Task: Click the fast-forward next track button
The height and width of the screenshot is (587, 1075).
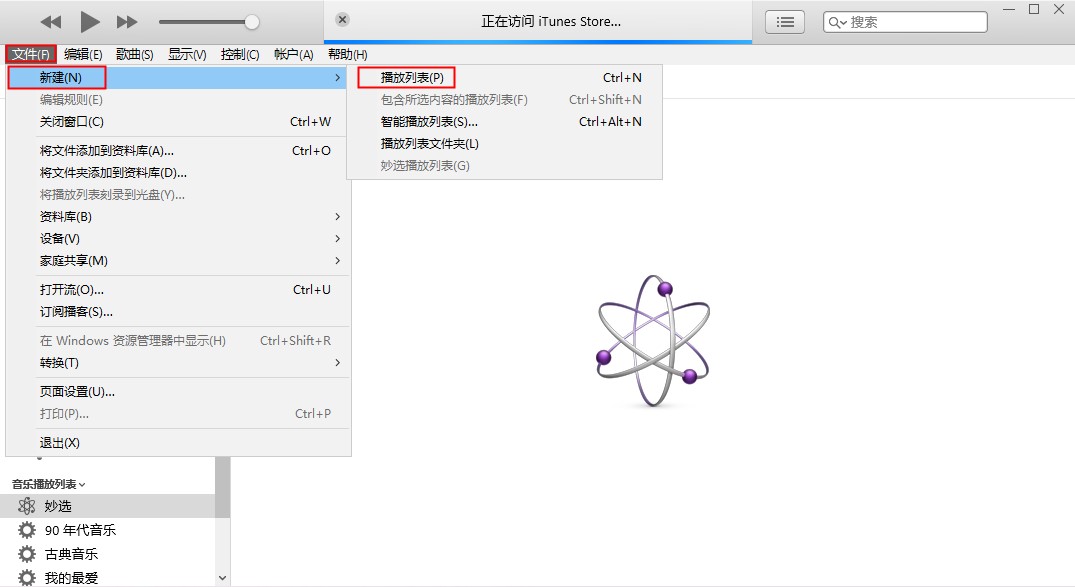Action: click(127, 22)
